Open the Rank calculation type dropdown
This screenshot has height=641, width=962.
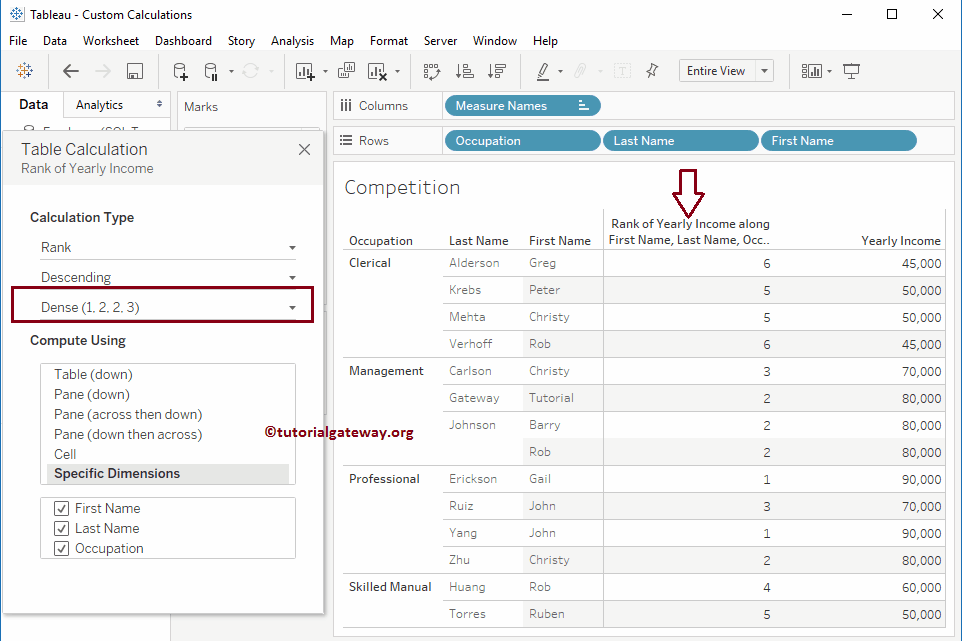click(169, 247)
